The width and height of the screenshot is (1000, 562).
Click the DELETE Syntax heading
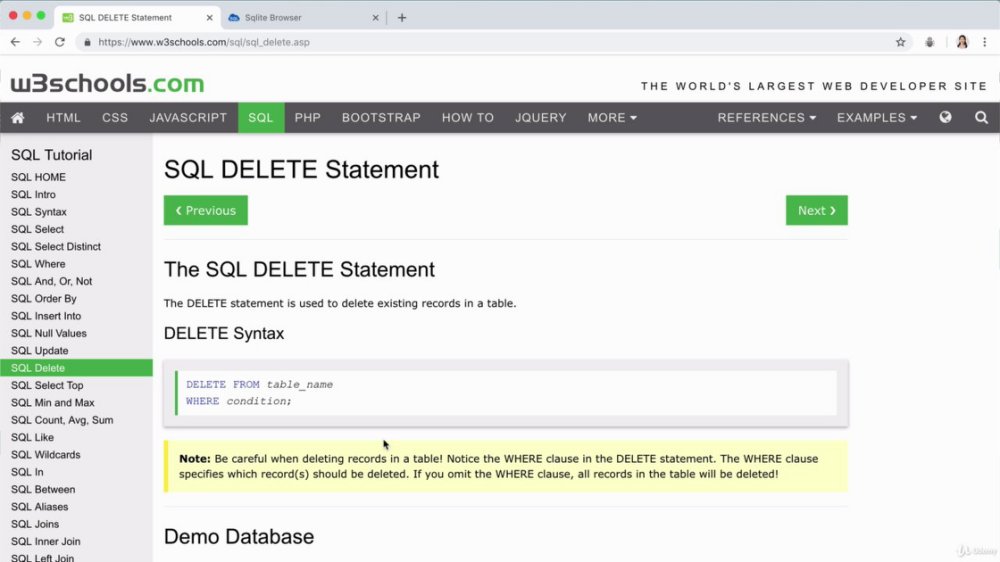pyautogui.click(x=224, y=334)
